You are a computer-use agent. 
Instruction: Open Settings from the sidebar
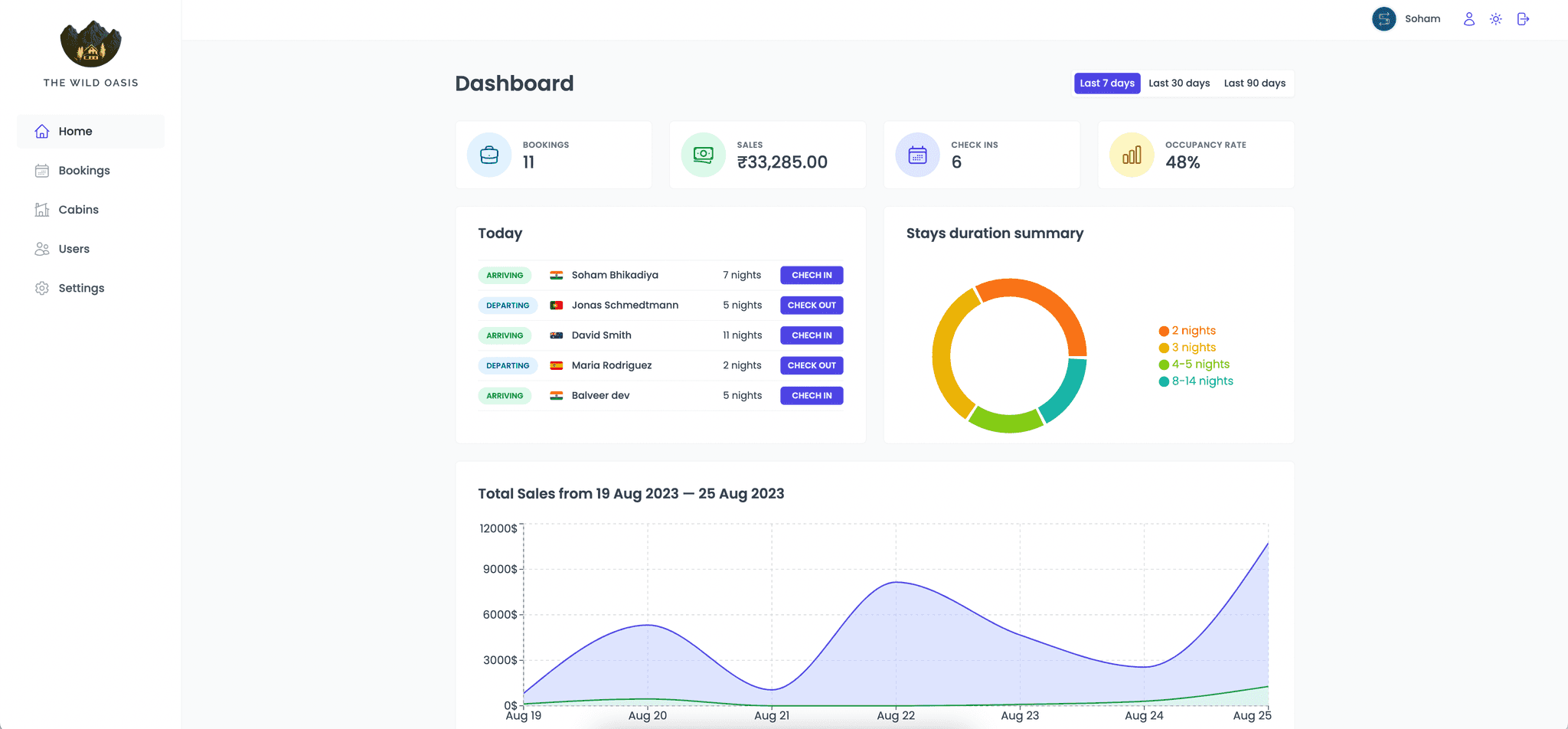pos(81,288)
